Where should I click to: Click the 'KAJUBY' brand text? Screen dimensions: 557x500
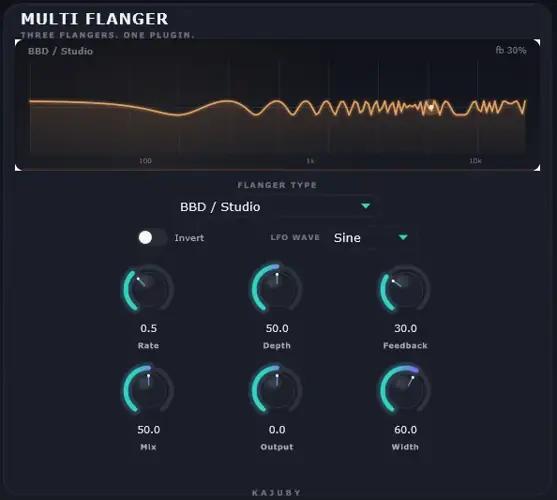pyautogui.click(x=277, y=493)
